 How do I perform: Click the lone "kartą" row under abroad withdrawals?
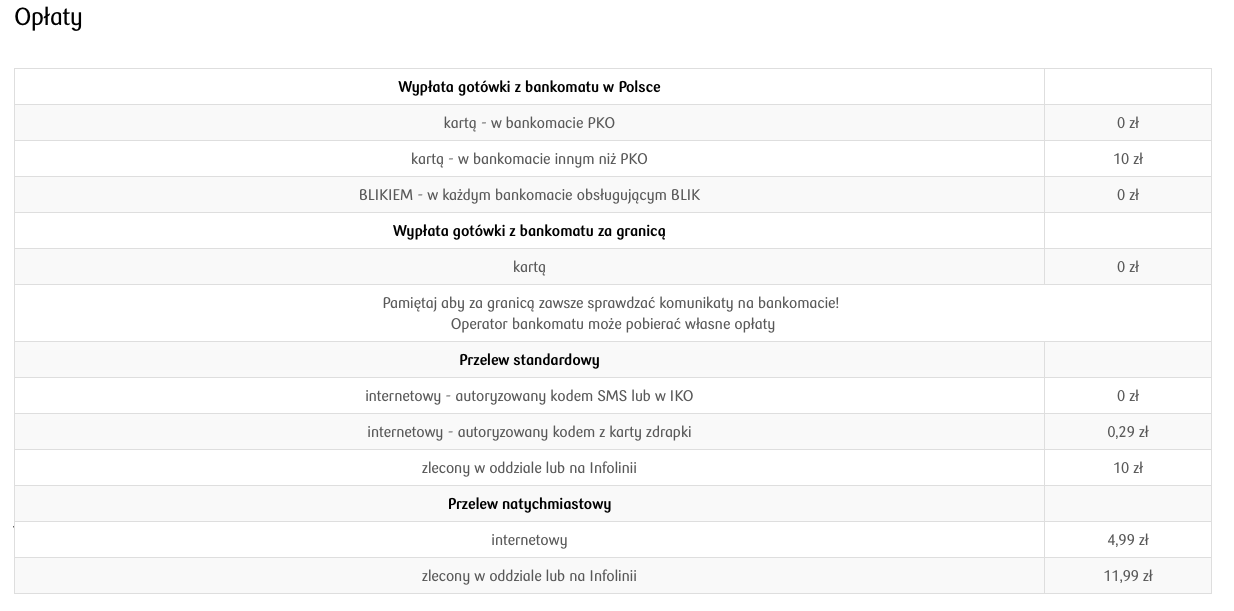(529, 267)
